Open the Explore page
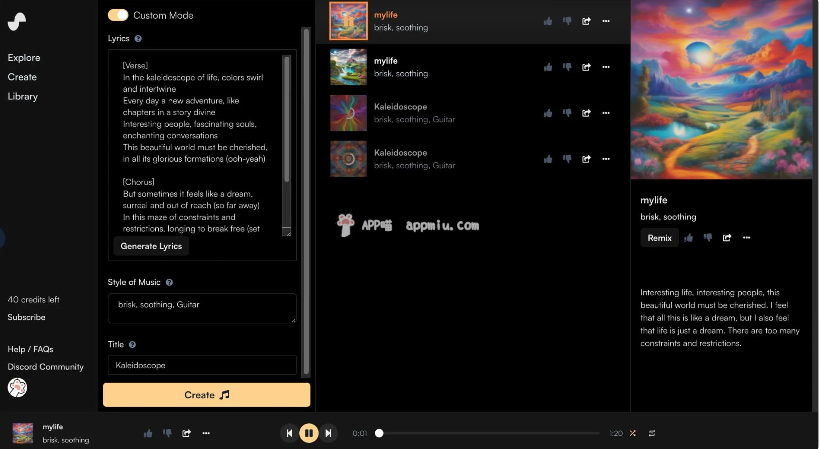The height and width of the screenshot is (449, 820). coord(24,58)
